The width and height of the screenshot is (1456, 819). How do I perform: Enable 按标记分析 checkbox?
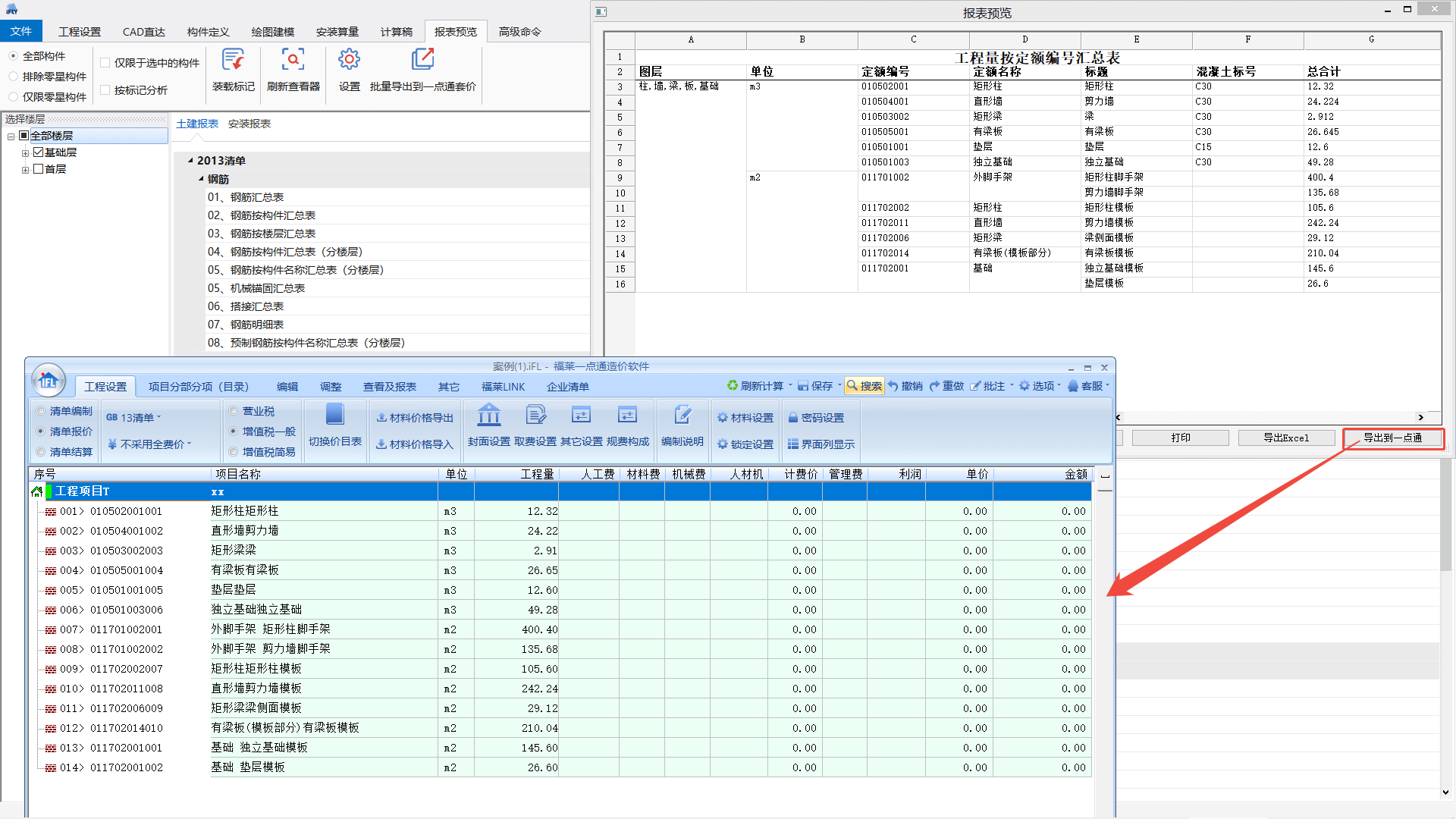(105, 90)
